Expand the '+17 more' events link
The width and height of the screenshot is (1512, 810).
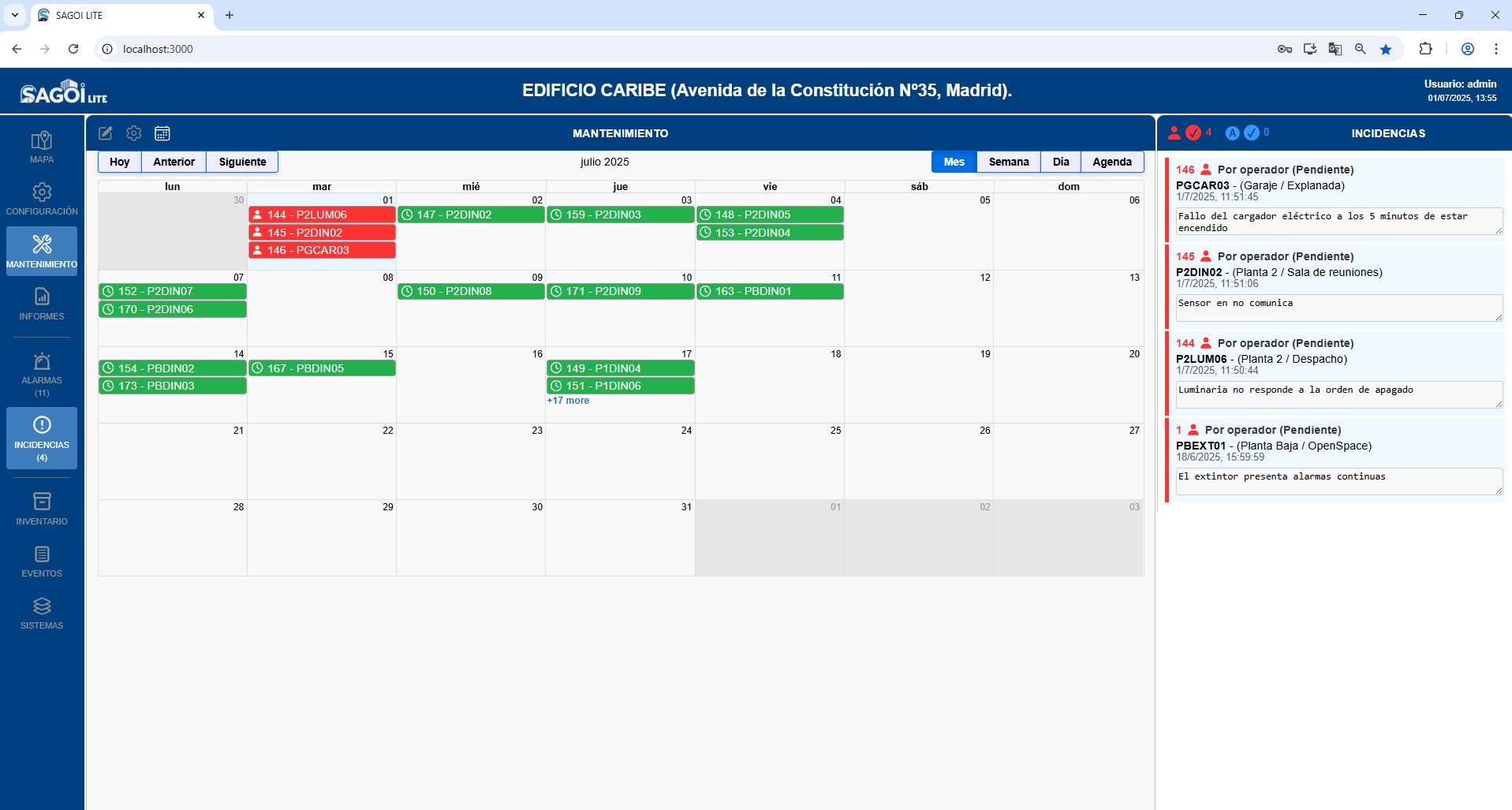[568, 401]
